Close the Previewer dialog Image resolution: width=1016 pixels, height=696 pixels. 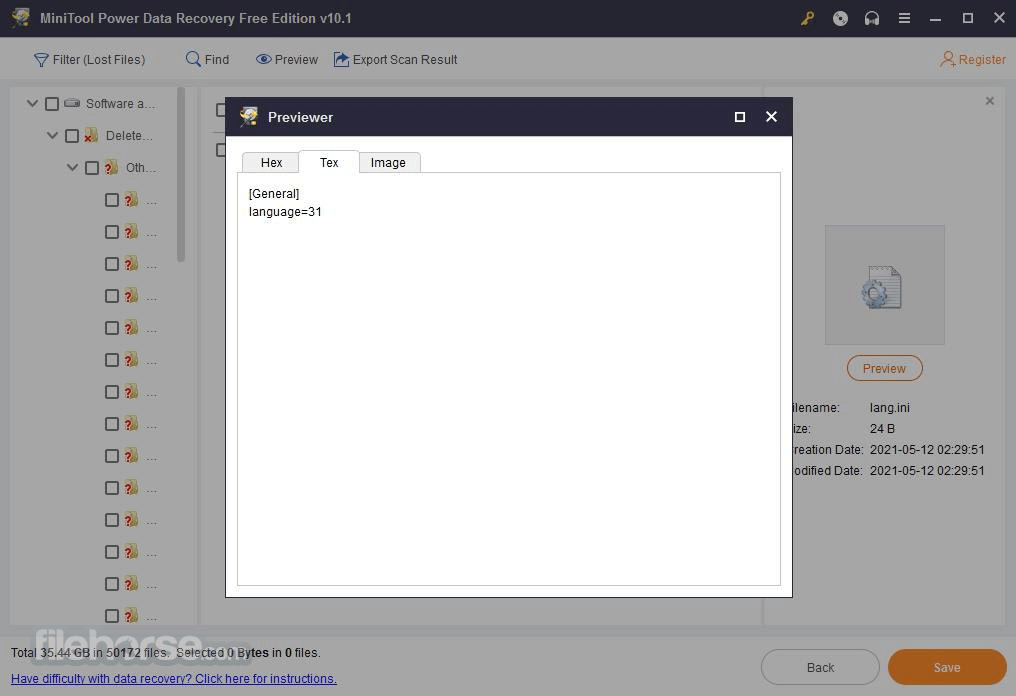coord(771,117)
